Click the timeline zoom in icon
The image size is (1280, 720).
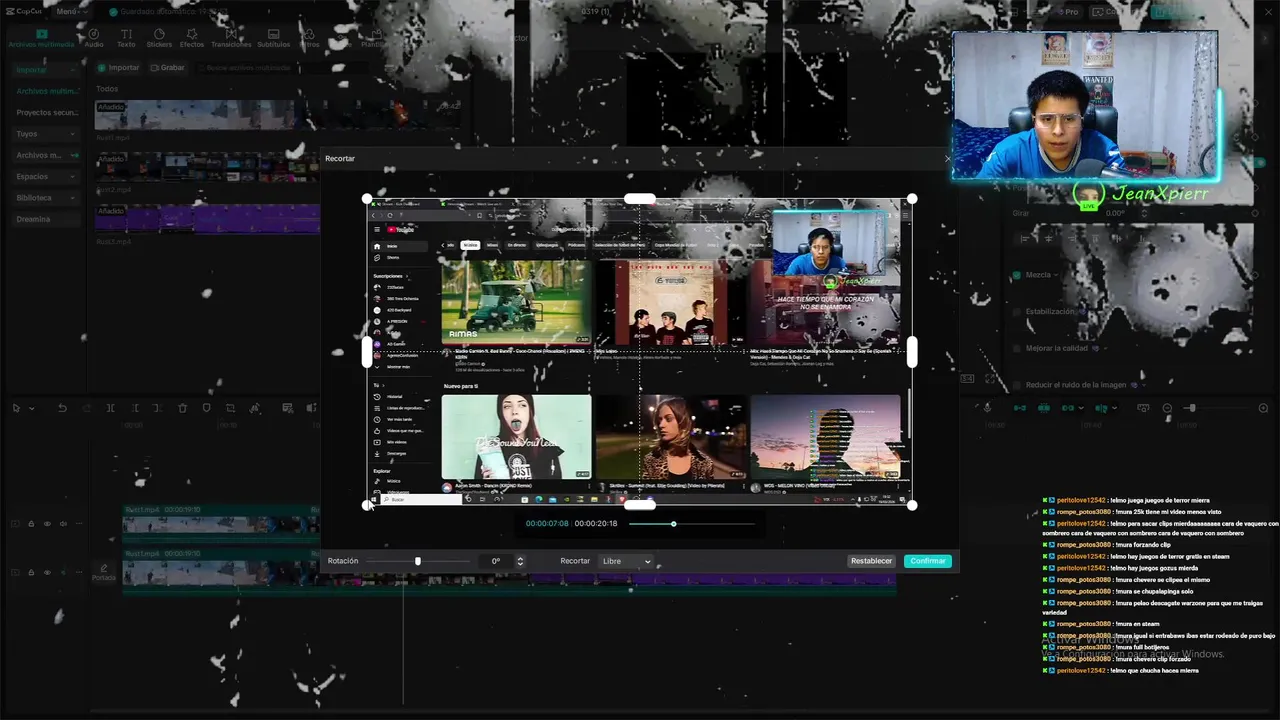pos(1263,408)
